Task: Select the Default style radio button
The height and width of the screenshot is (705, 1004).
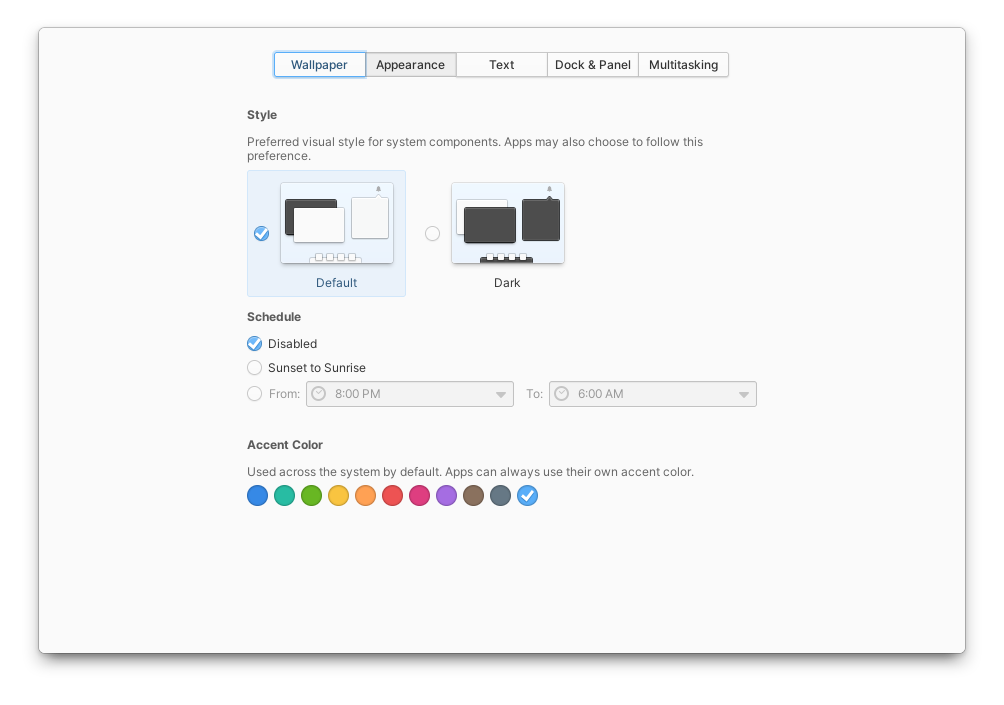Action: (x=261, y=233)
